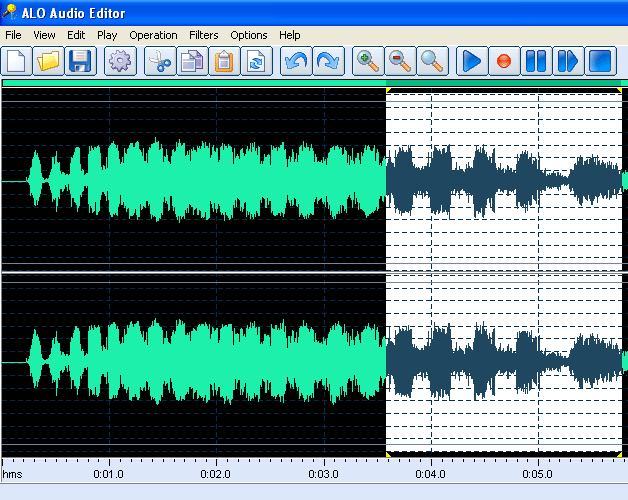The height and width of the screenshot is (500, 628).
Task: Pause playback with the Pause button
Action: pyautogui.click(x=536, y=61)
